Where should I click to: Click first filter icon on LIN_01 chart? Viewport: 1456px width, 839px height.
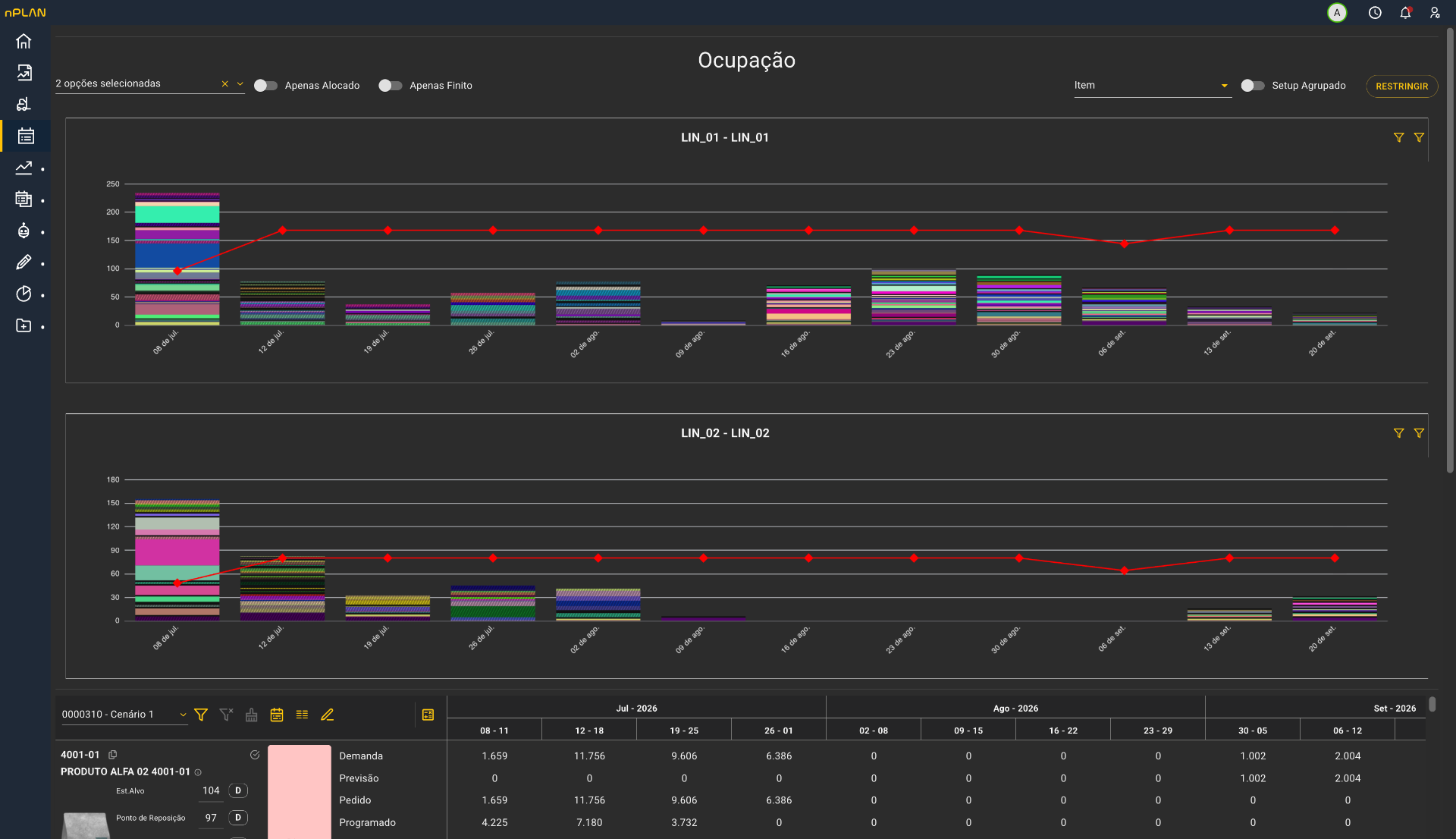click(x=1399, y=137)
